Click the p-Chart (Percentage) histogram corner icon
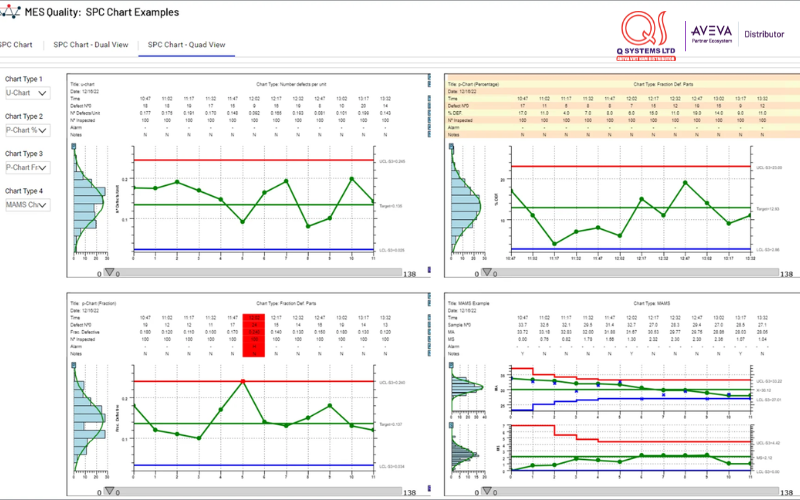 point(451,146)
